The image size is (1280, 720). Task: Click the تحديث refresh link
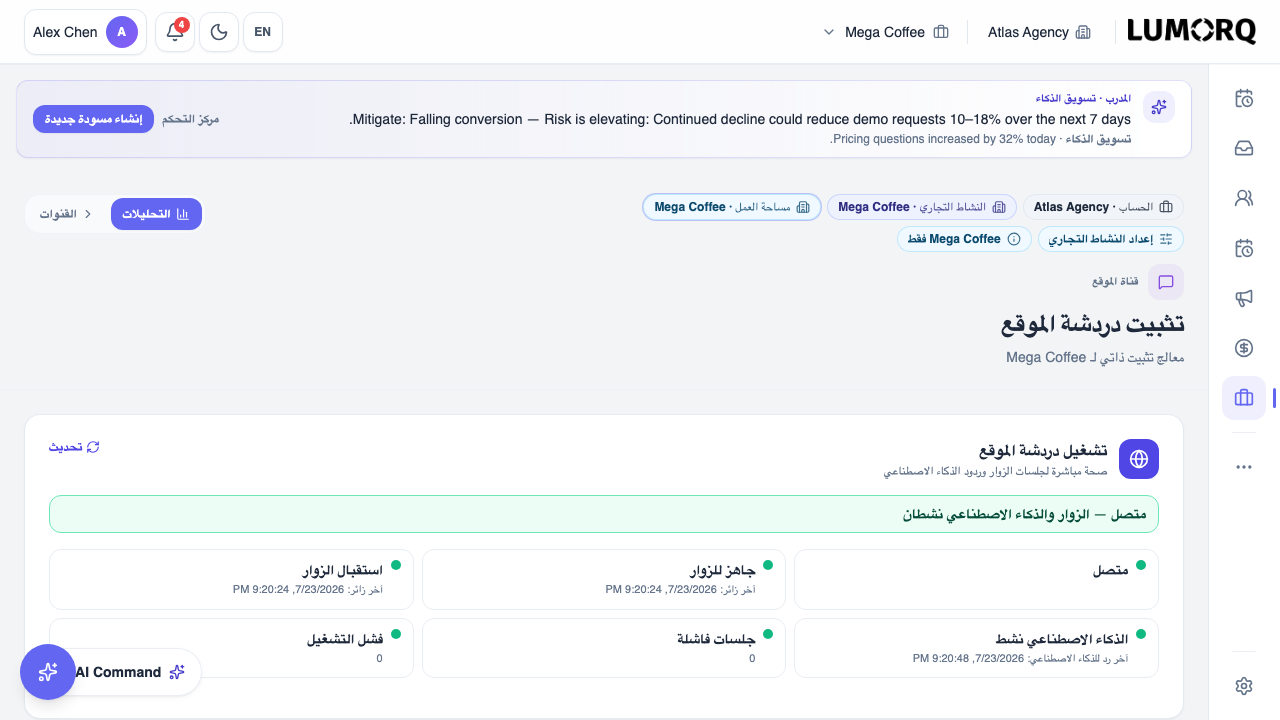74,447
